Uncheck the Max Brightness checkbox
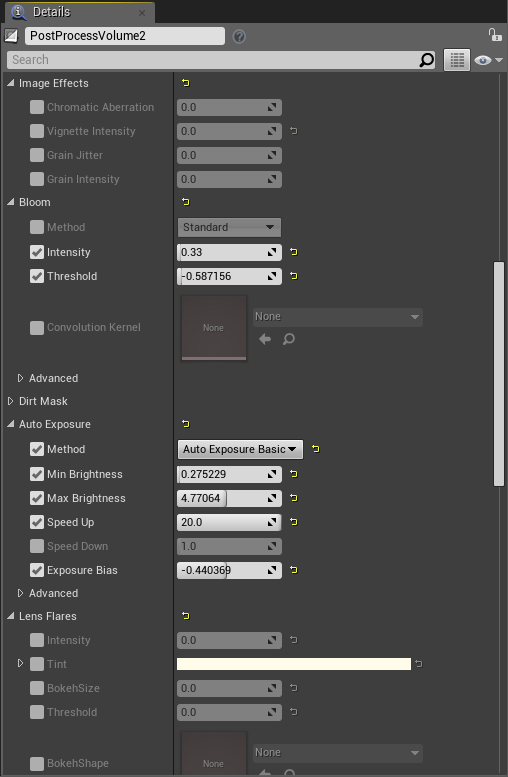Screen dimensions: 508x777 tap(37, 498)
